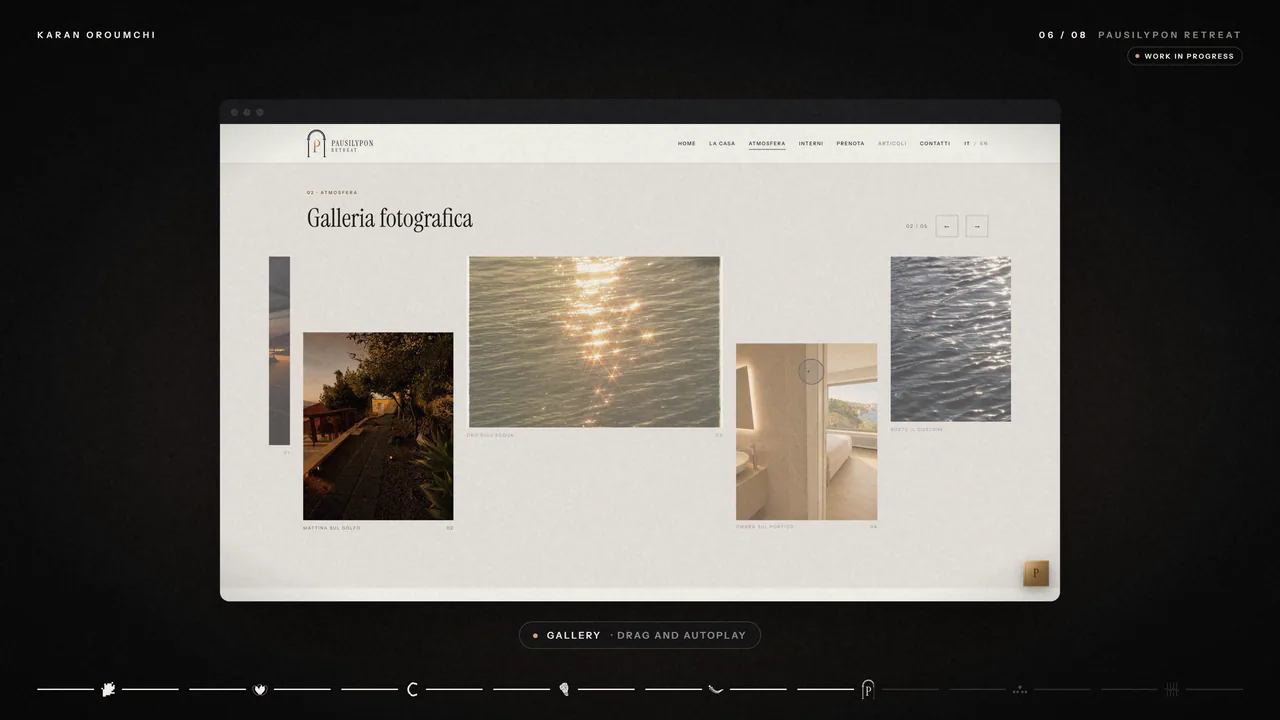Screen dimensions: 1280x720
Task: Click the Galleria fotografica heading
Action: tap(390, 218)
